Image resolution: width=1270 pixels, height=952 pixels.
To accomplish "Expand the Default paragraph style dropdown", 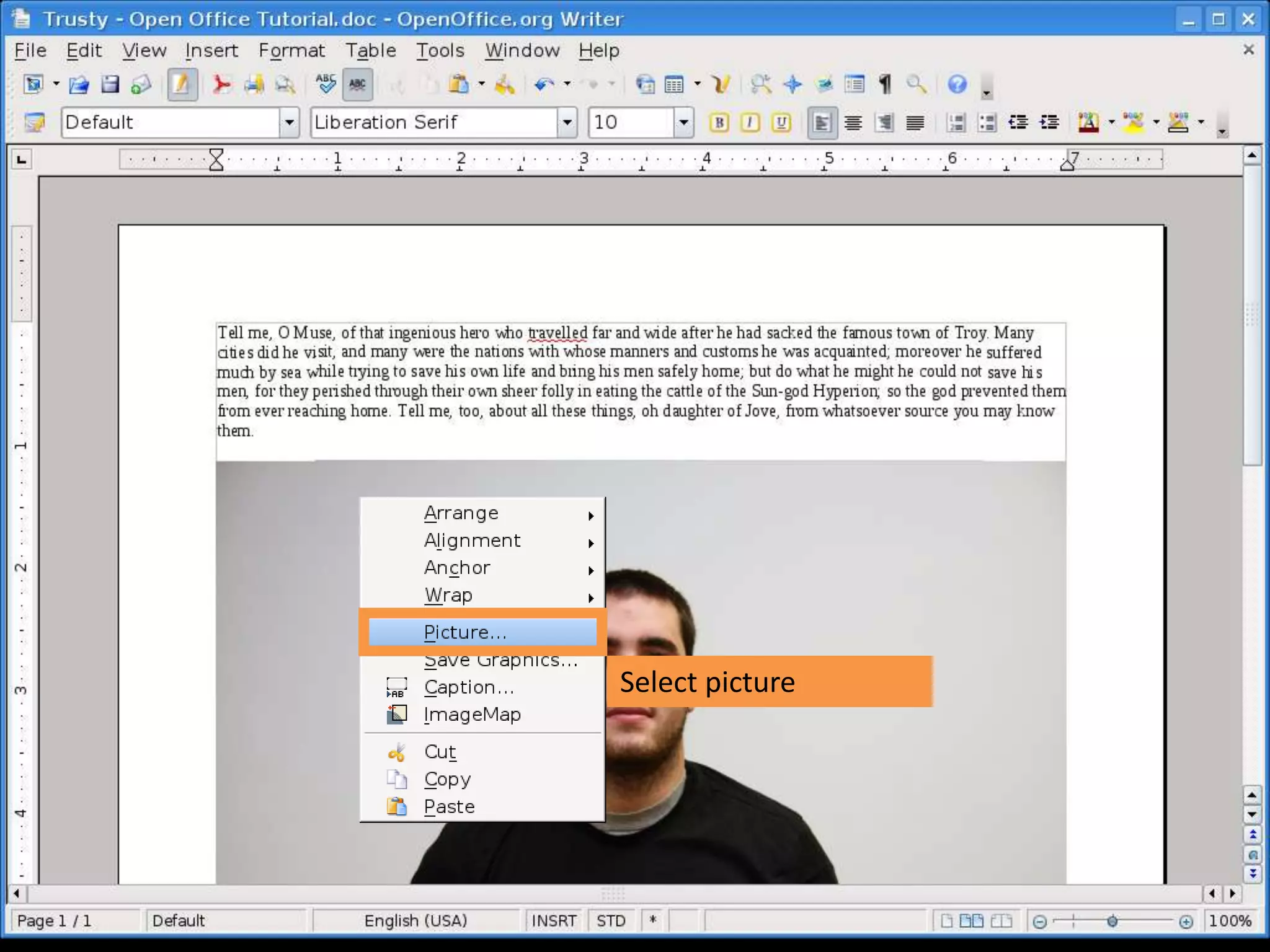I will coord(289,123).
